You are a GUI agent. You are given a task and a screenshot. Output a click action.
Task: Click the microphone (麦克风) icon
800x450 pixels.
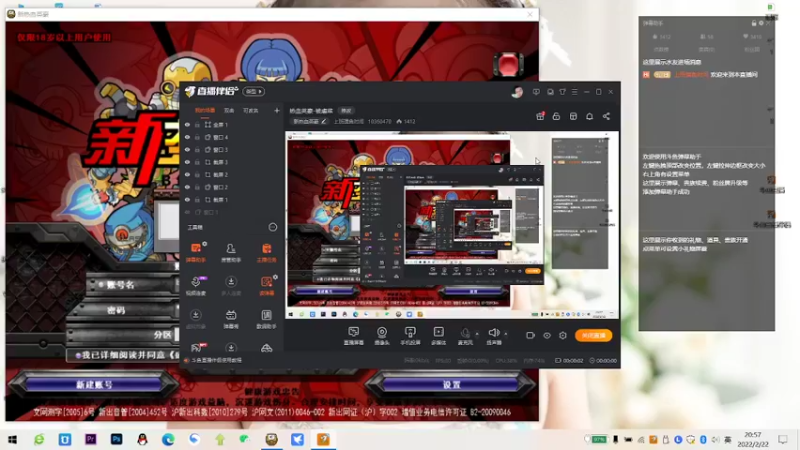465,333
